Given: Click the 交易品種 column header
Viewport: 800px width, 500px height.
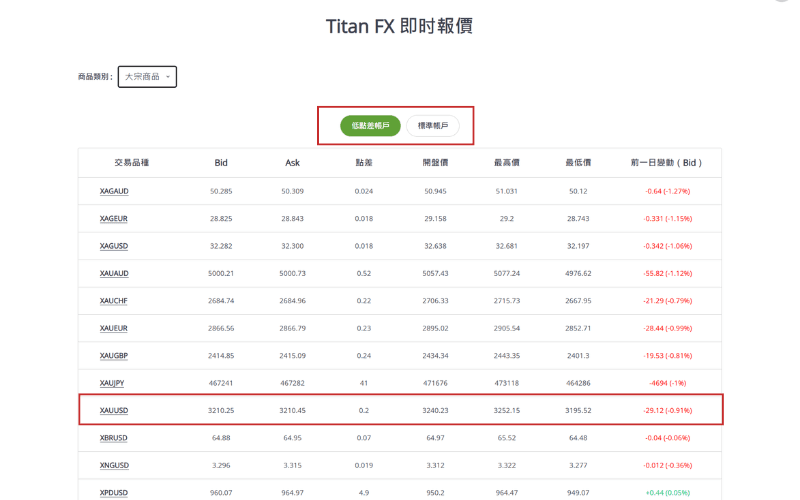Looking at the screenshot, I should 132,163.
